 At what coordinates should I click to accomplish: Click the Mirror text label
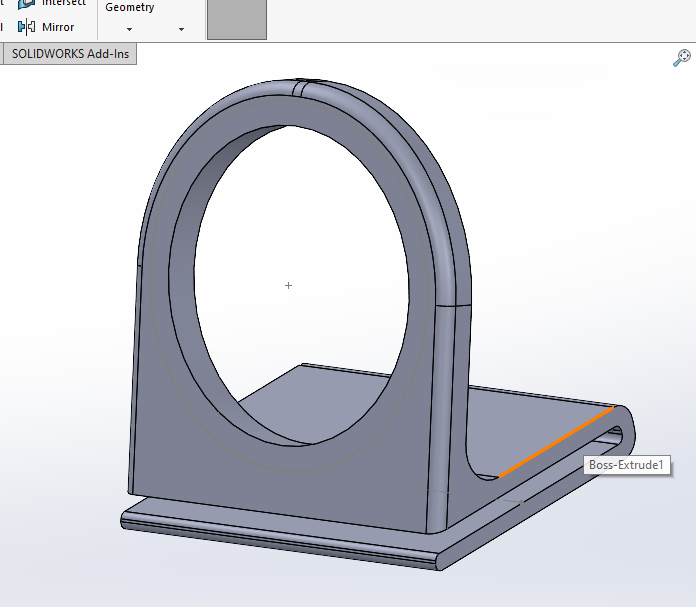click(x=58, y=27)
